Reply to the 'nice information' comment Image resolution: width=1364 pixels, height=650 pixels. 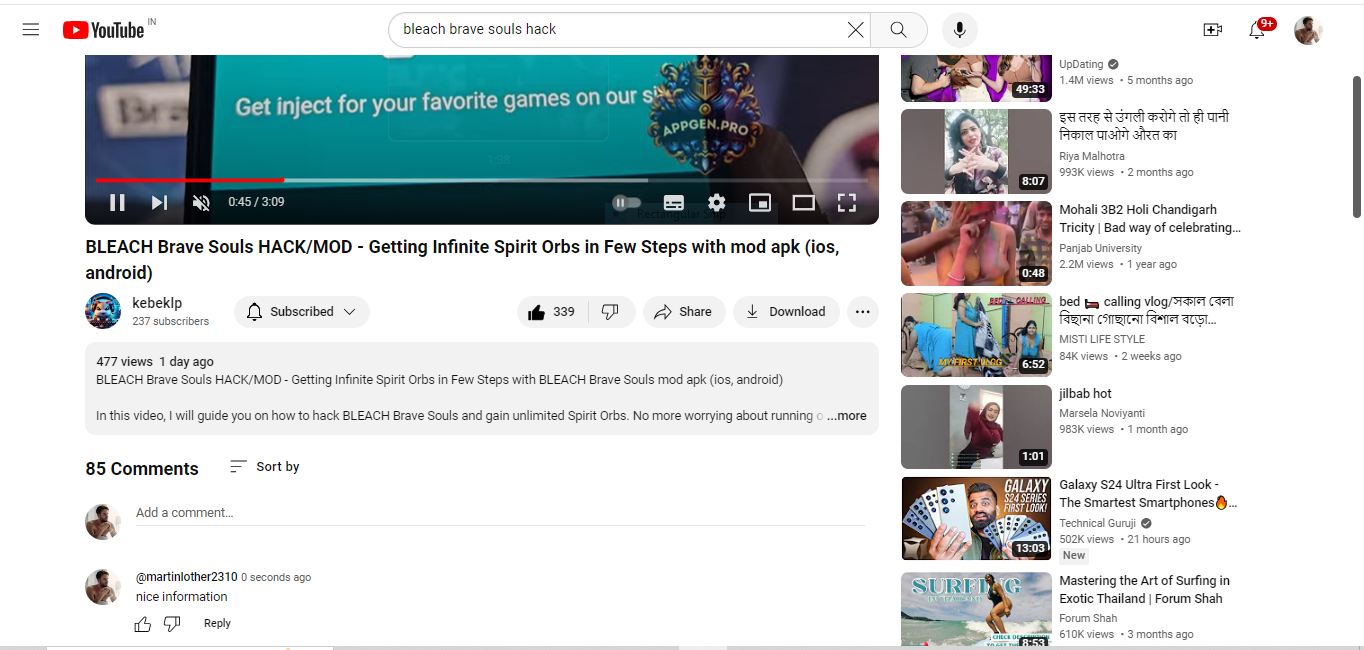point(217,623)
